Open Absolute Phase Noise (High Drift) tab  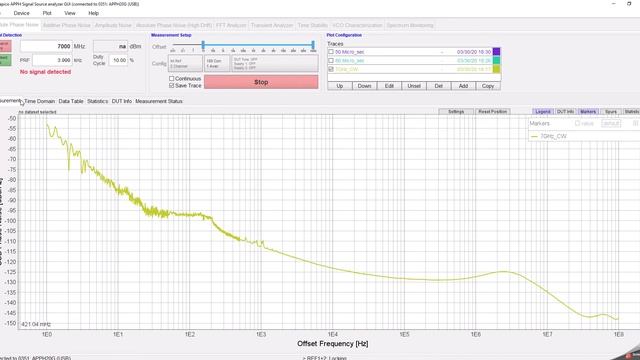click(174, 25)
